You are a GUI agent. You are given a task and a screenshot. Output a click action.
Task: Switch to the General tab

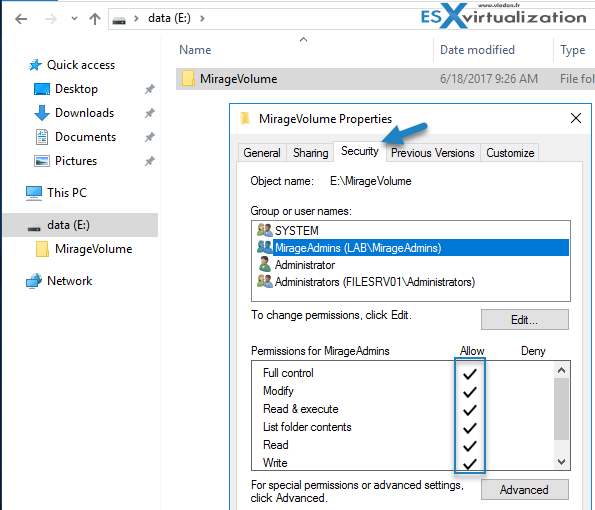(x=262, y=153)
